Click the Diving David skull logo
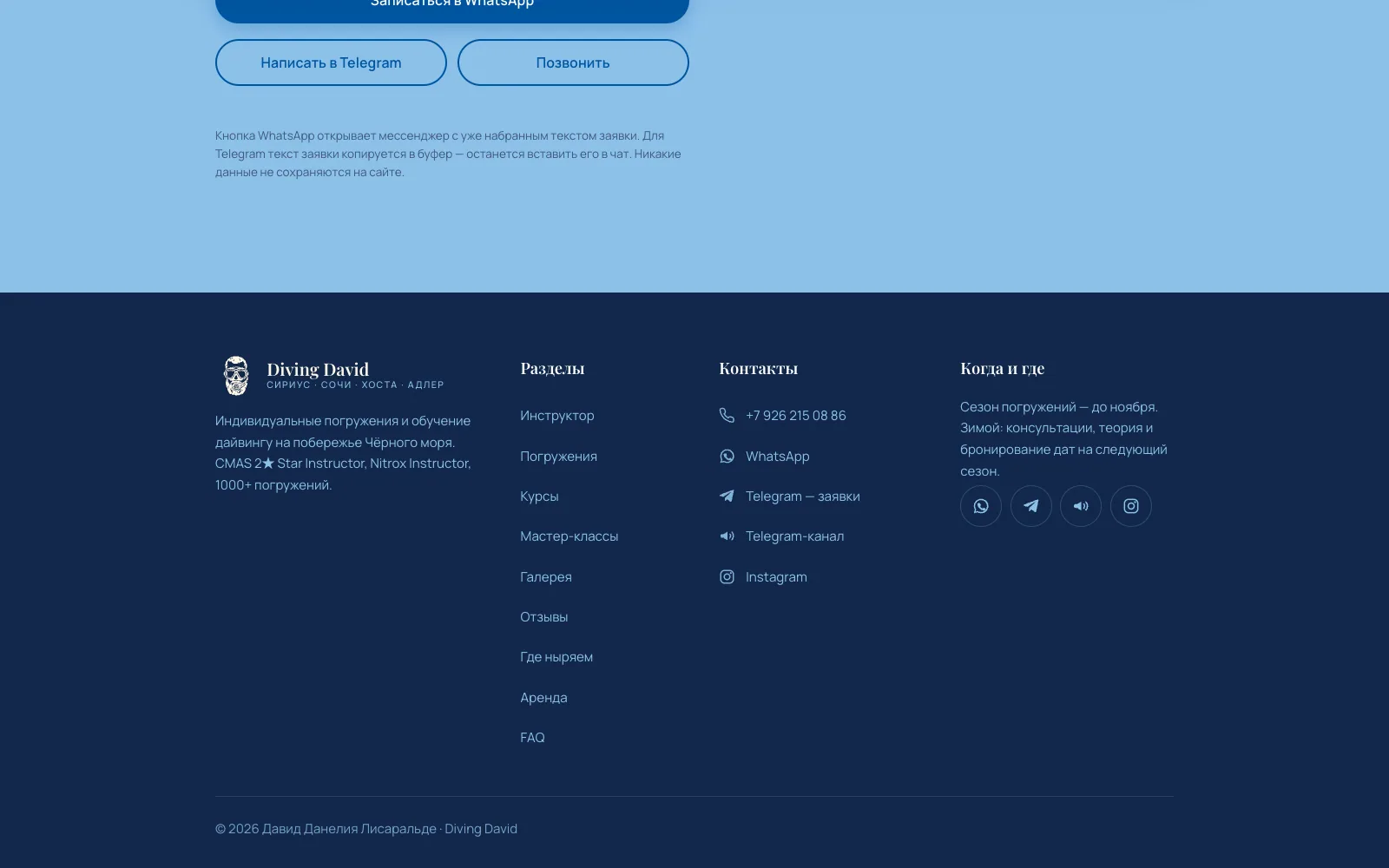This screenshot has height=868, width=1389. (x=236, y=376)
